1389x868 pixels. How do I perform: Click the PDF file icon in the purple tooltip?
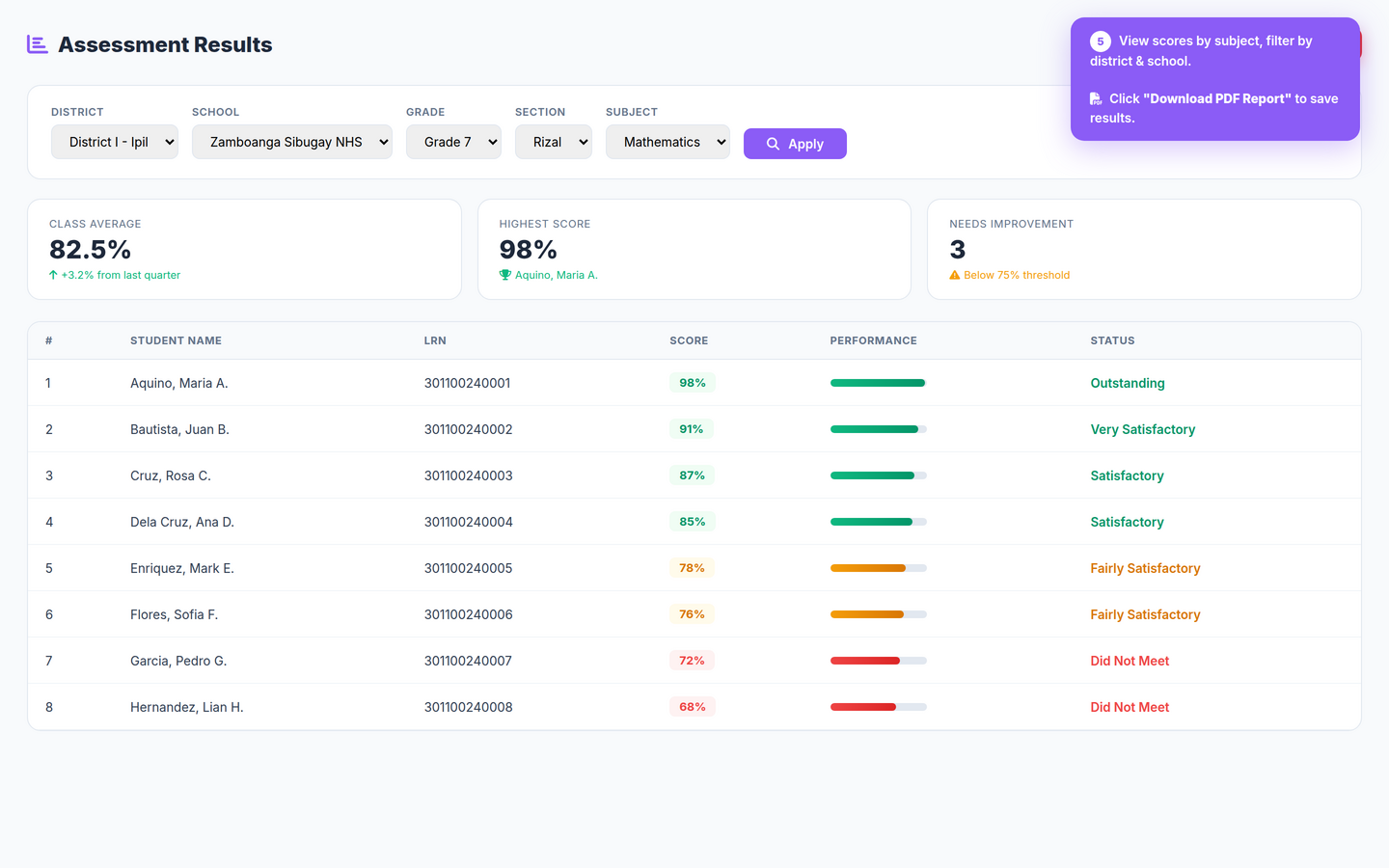click(1094, 98)
